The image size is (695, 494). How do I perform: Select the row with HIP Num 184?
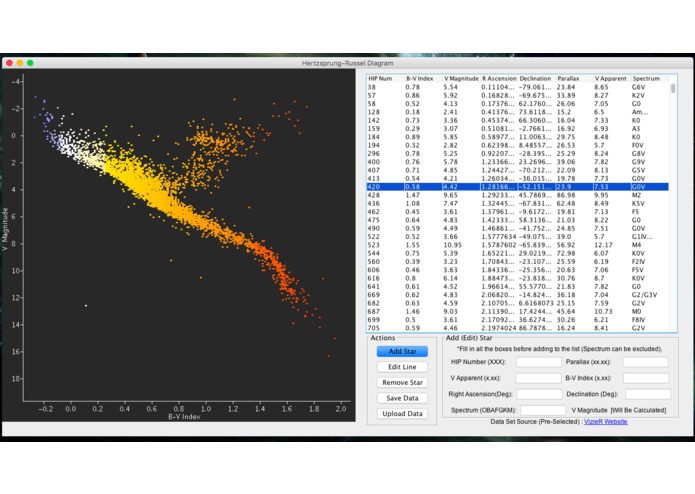[x=518, y=137]
